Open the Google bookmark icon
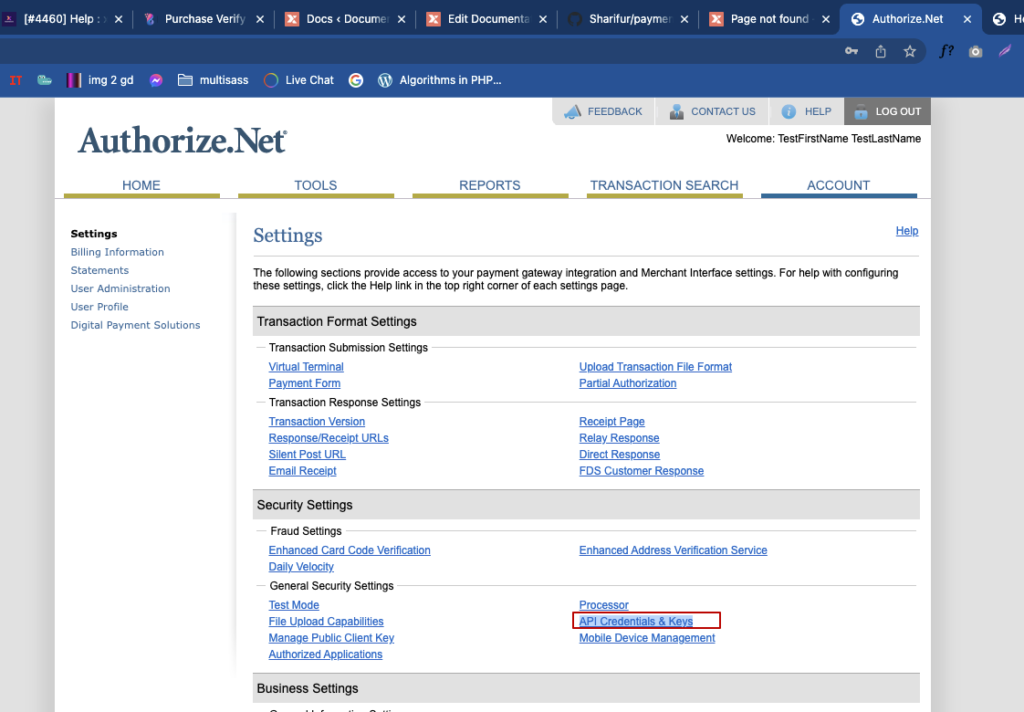The image size is (1024, 712). [355, 80]
